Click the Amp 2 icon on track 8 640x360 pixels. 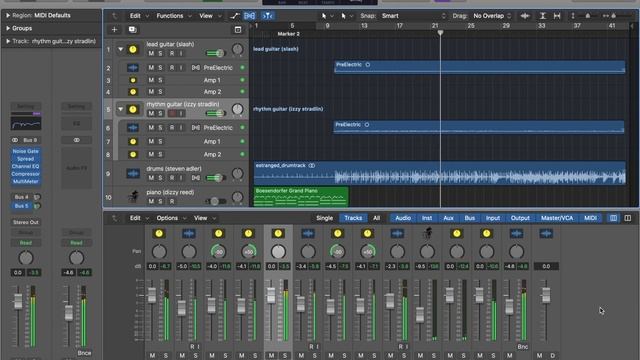(133, 154)
